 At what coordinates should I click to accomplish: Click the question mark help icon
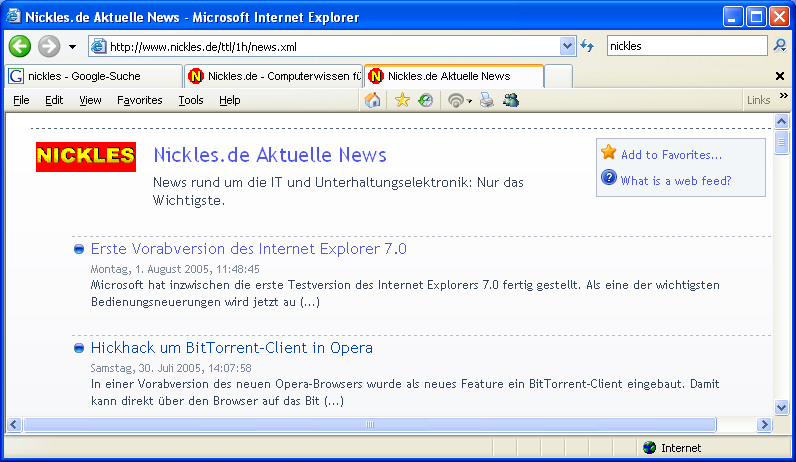coord(608,178)
